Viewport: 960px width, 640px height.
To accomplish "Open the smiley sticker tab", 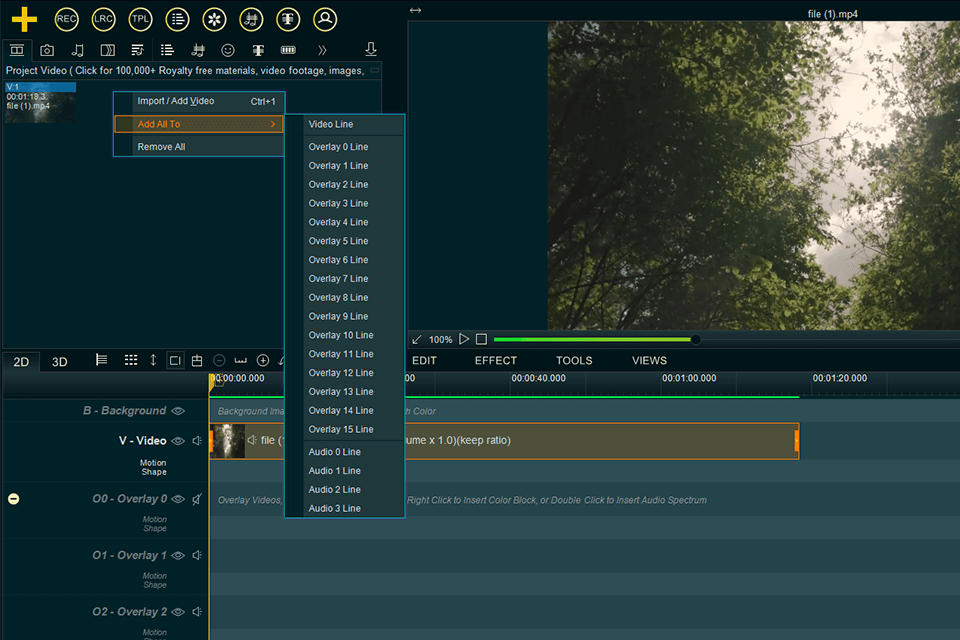I will point(228,50).
